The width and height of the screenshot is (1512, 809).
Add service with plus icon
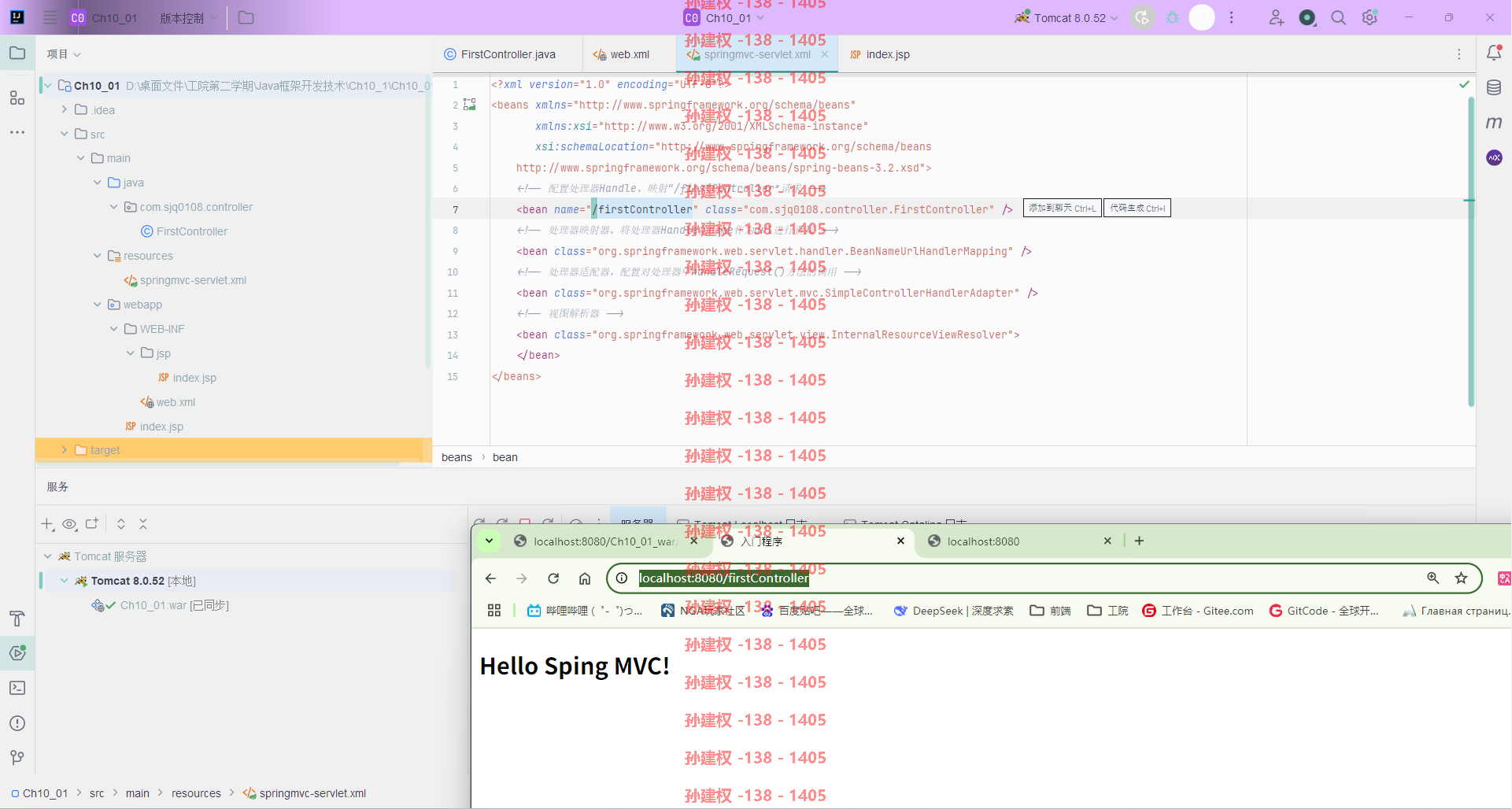tap(47, 524)
